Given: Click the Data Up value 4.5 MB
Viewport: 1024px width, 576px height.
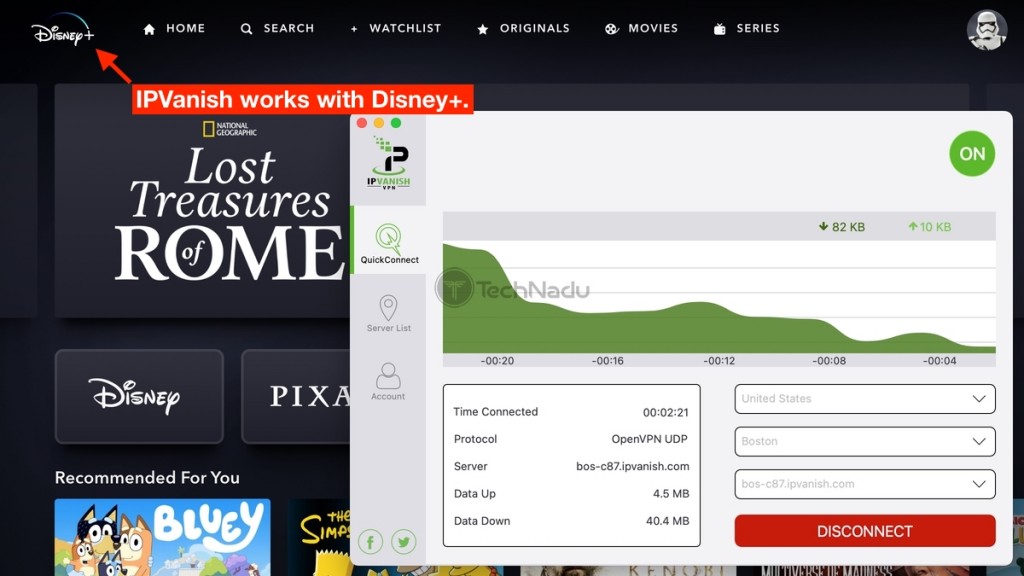Looking at the screenshot, I should click(x=671, y=494).
